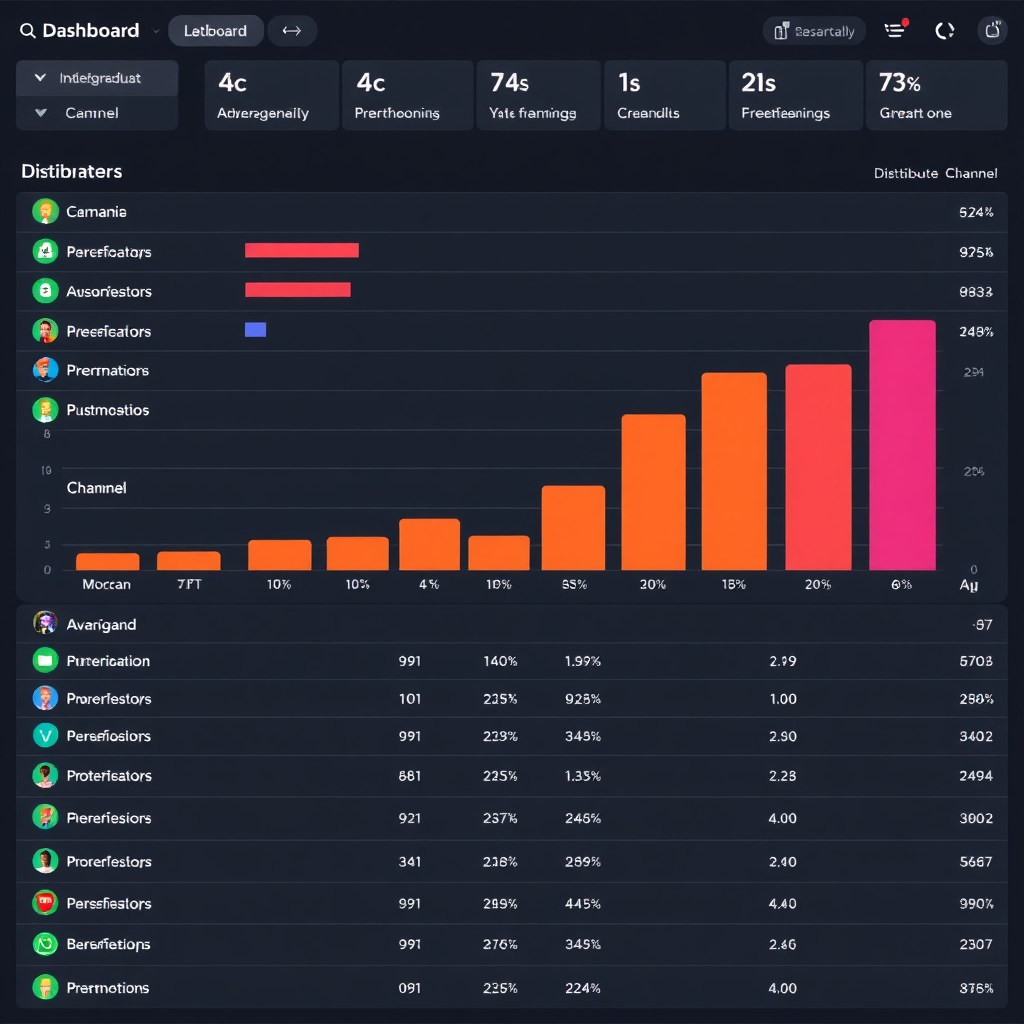The width and height of the screenshot is (1024, 1024).
Task: Click the tall pink bar in chart
Action: click(902, 445)
